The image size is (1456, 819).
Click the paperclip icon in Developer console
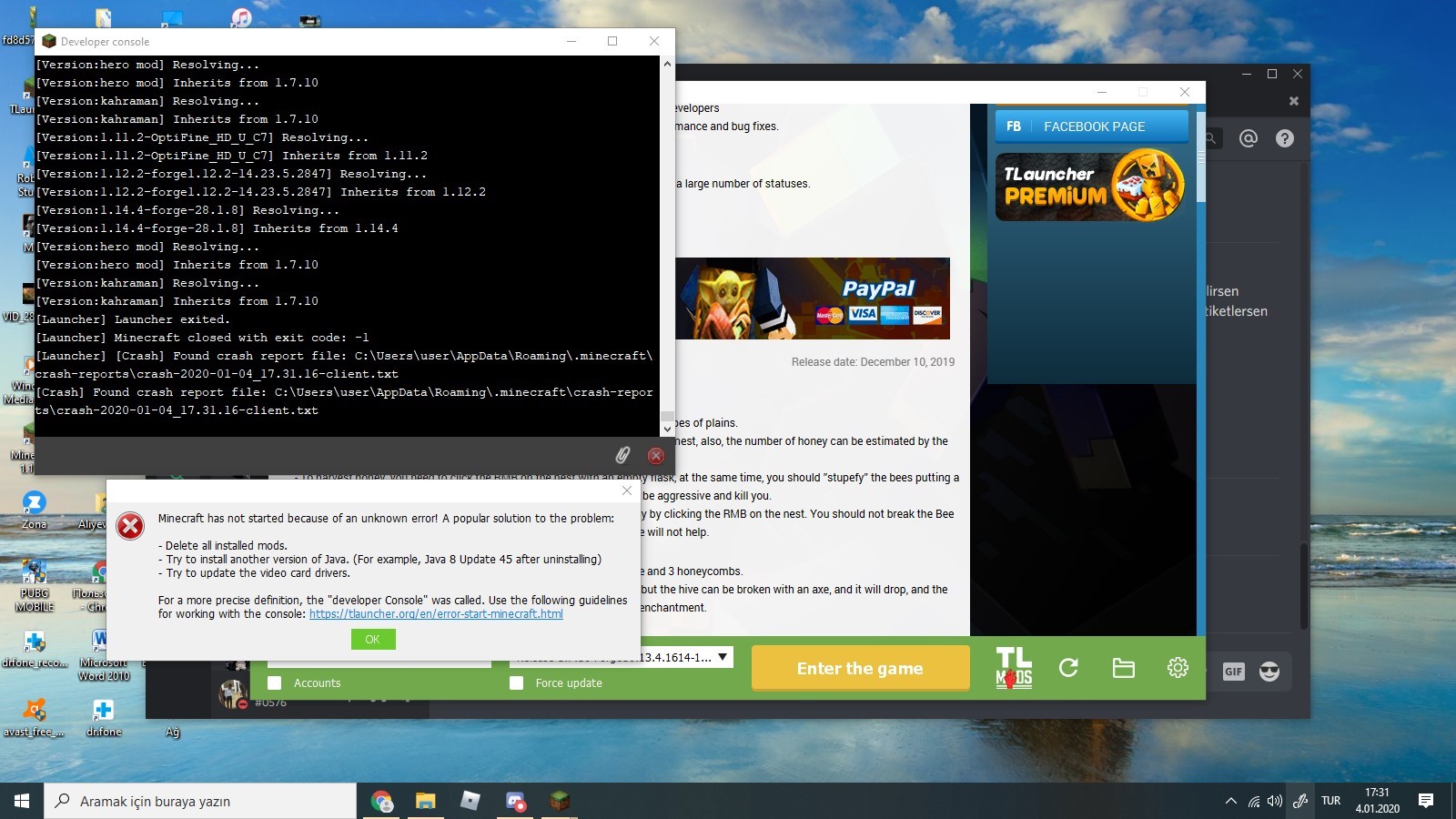pyautogui.click(x=623, y=455)
